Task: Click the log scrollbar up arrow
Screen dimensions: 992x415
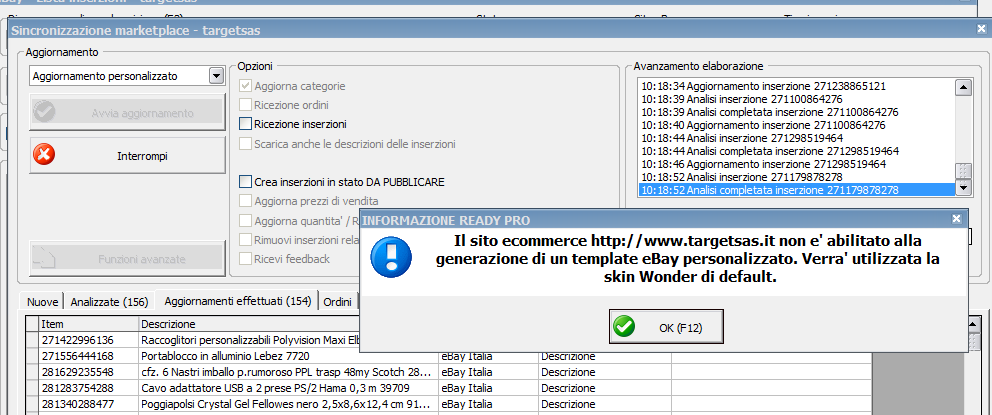Action: [x=964, y=88]
